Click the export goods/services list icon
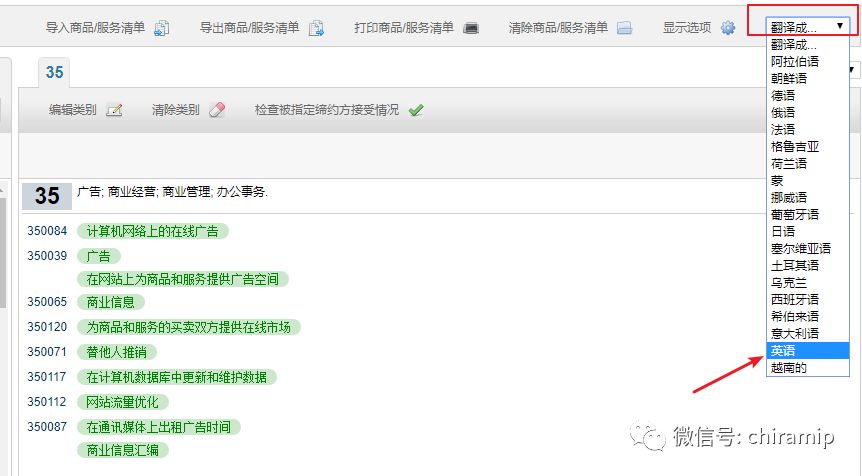This screenshot has height=476, width=862. pyautogui.click(x=316, y=27)
